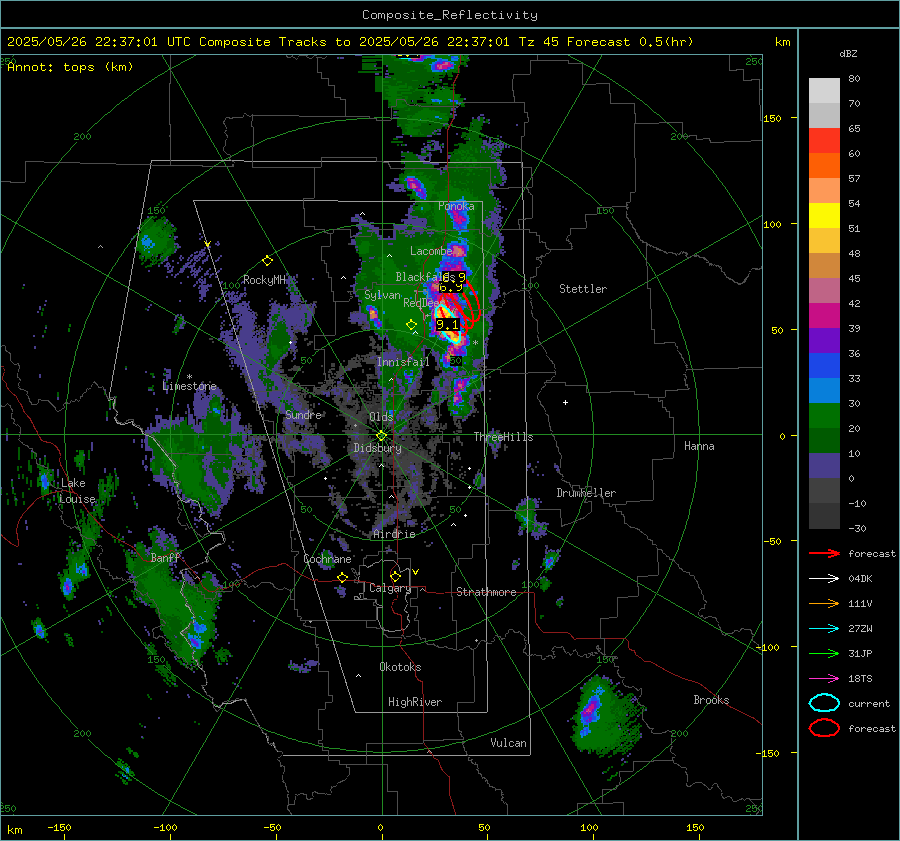Click the asterisk marker above Limestone
900x841 pixels.
click(x=189, y=377)
